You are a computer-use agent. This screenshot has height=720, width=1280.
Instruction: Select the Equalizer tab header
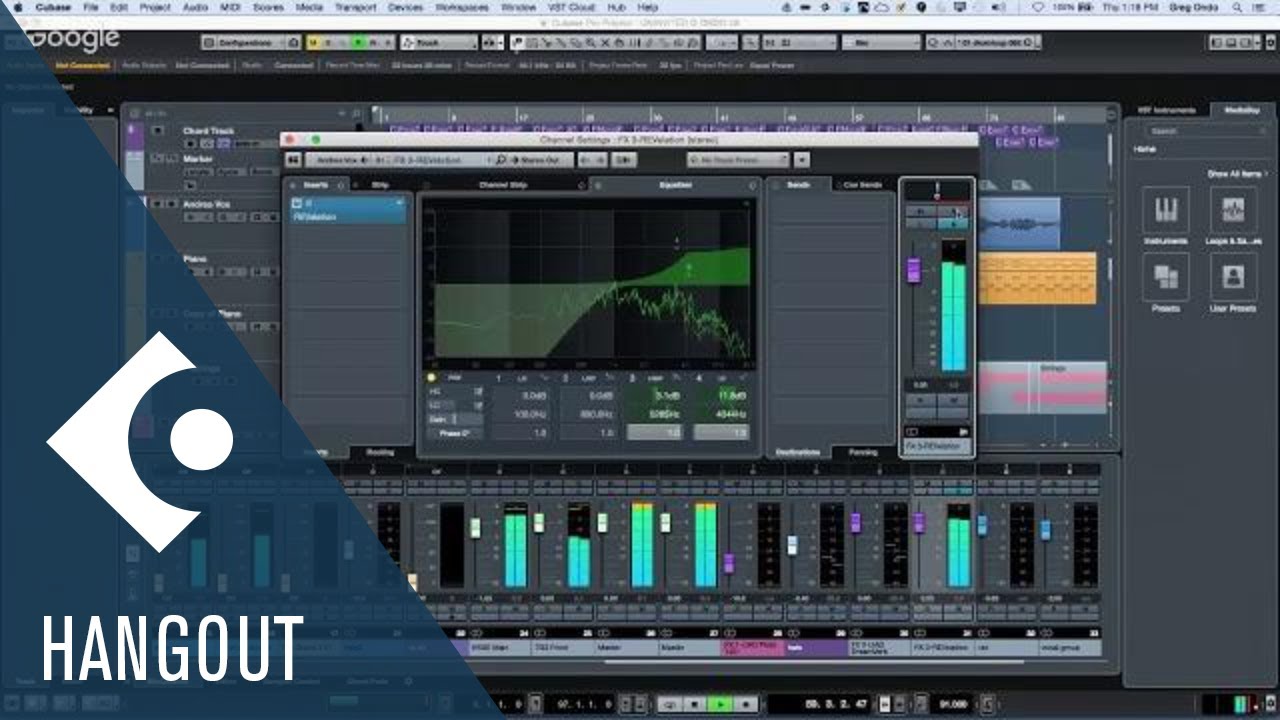click(675, 185)
